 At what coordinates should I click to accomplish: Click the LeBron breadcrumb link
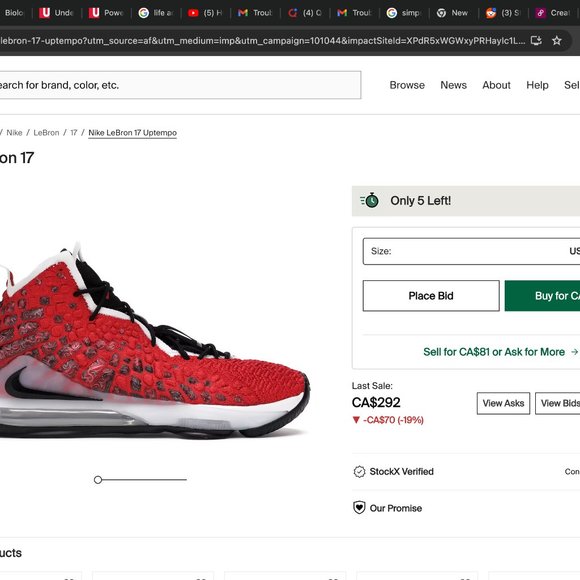click(46, 132)
